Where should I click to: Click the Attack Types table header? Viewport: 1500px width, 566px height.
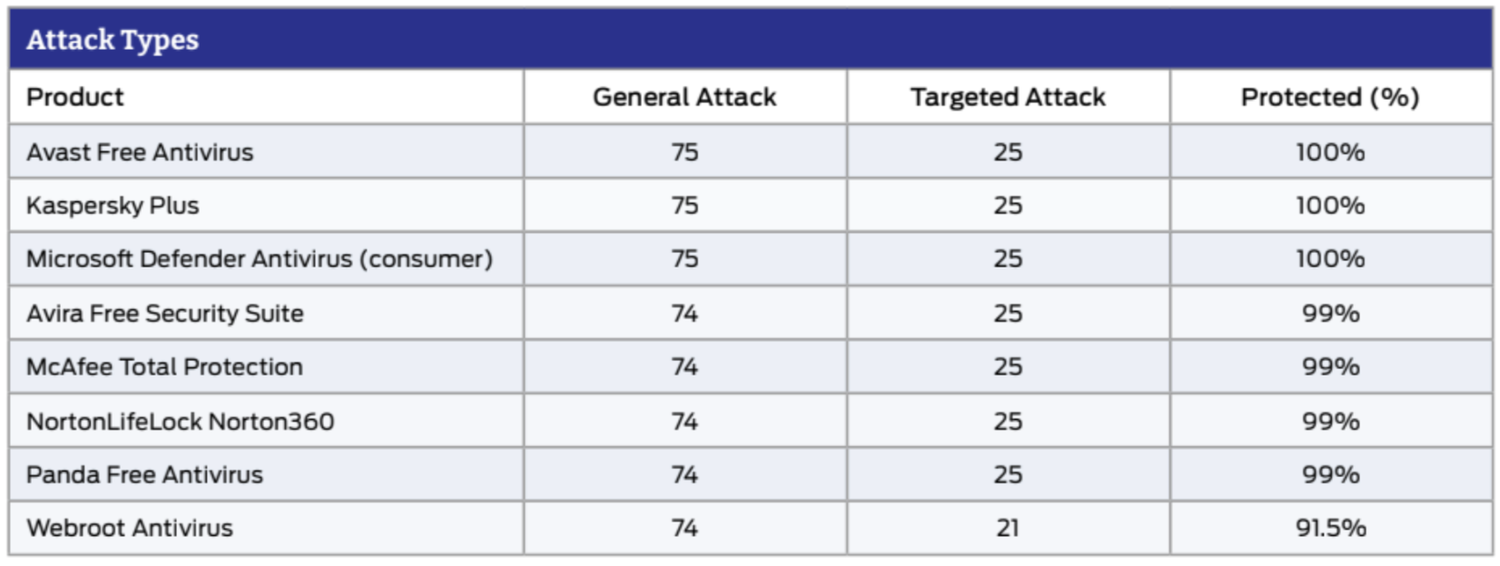tap(112, 40)
